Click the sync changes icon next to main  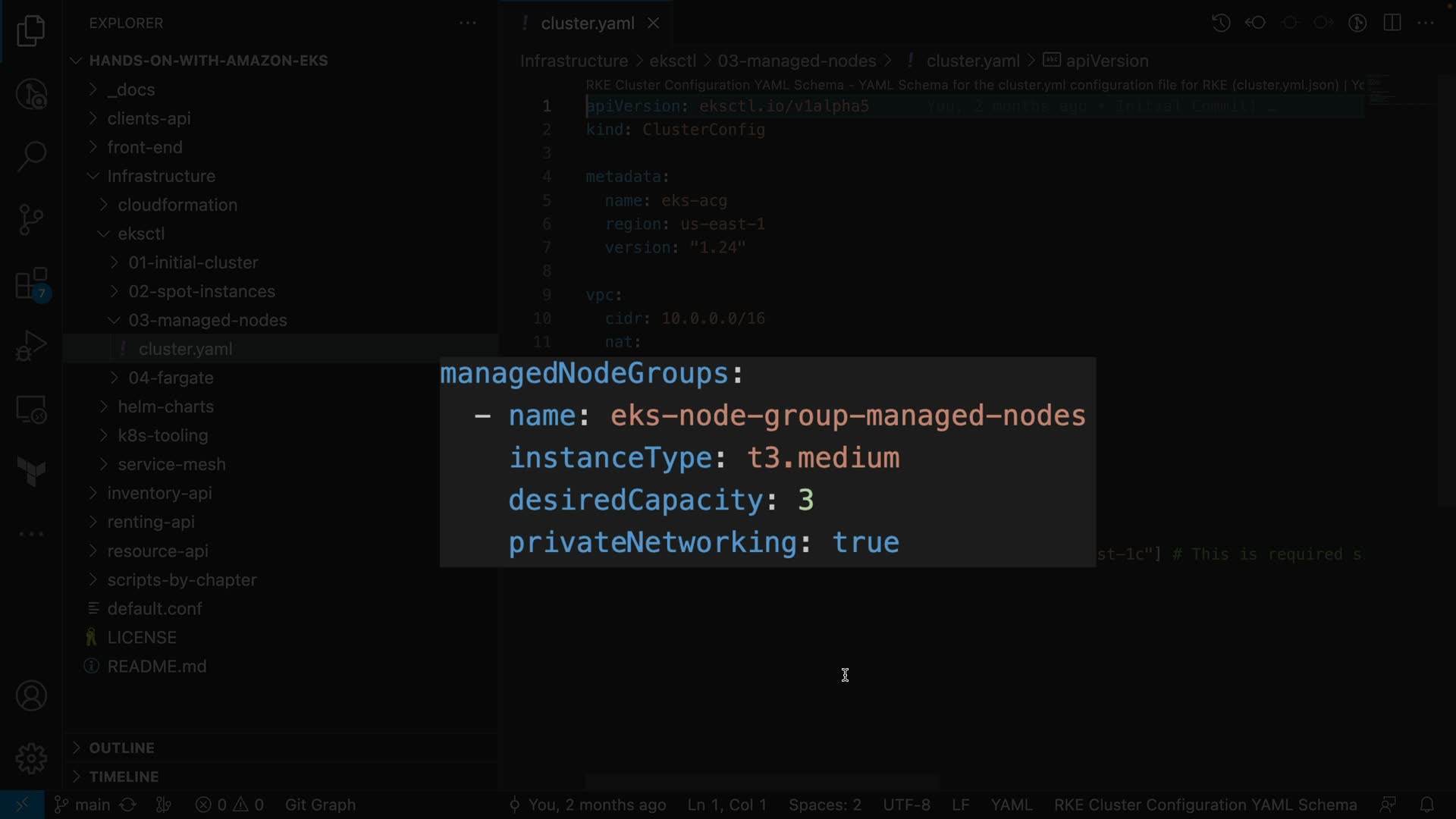pos(128,805)
